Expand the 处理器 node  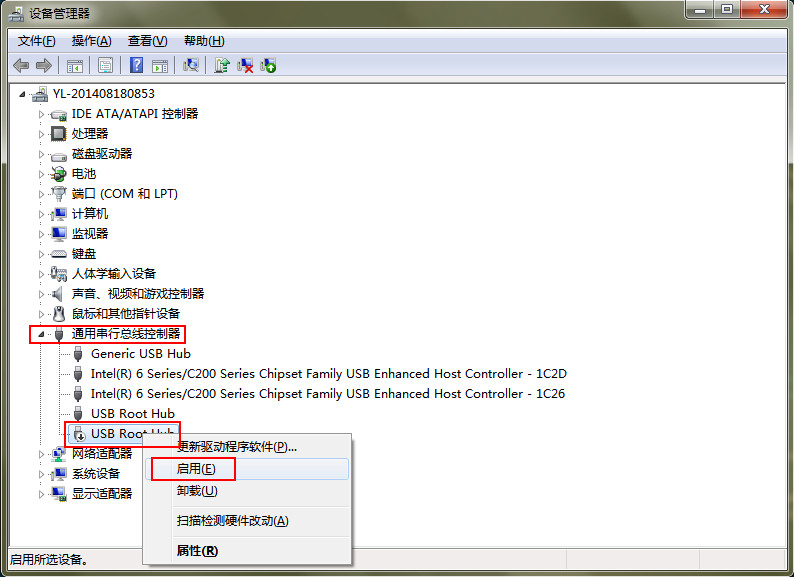(42, 134)
